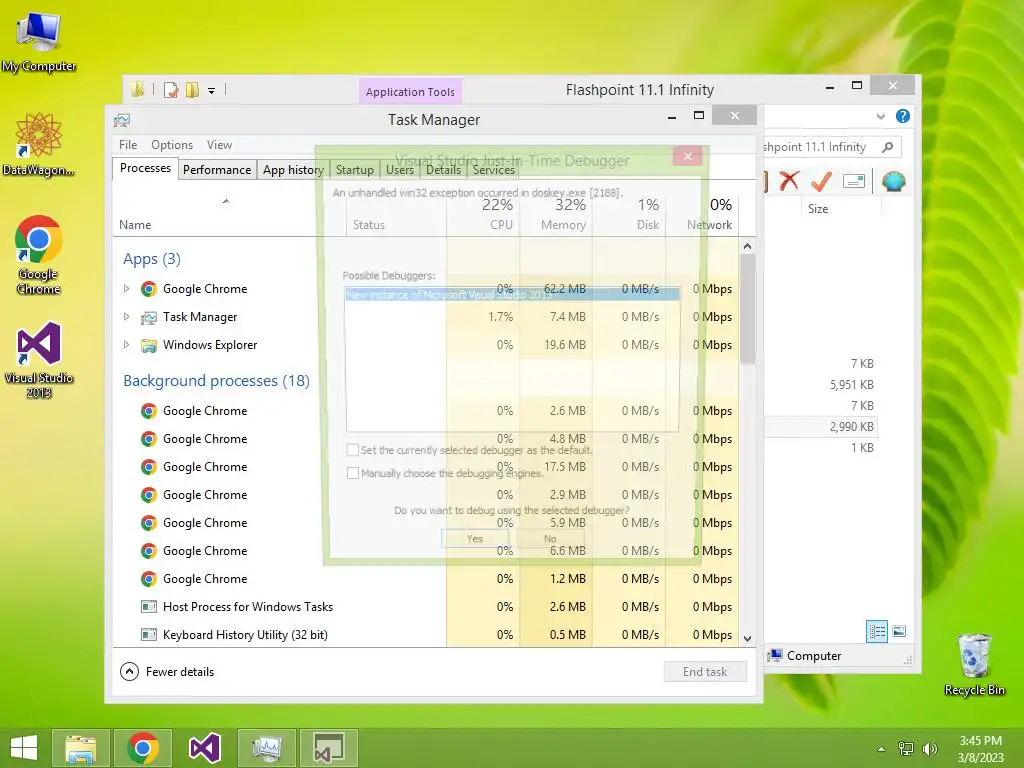Switch to the Performance tab
Image resolution: width=1024 pixels, height=768 pixels.
[x=217, y=170]
